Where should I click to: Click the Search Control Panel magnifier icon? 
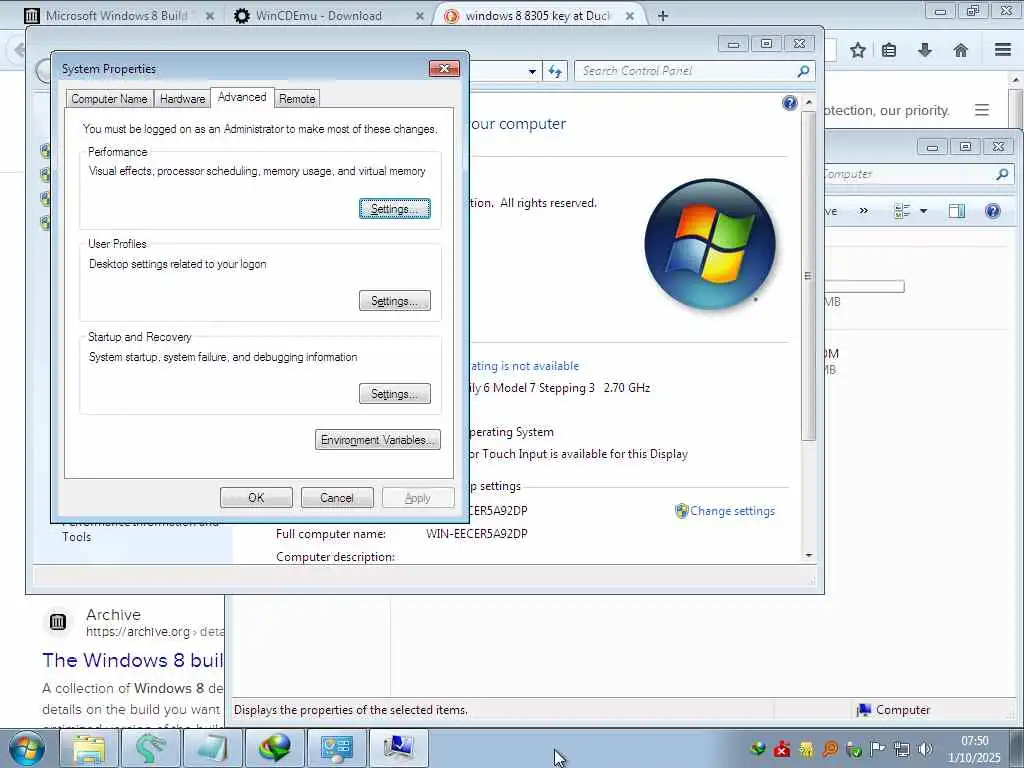tap(803, 71)
